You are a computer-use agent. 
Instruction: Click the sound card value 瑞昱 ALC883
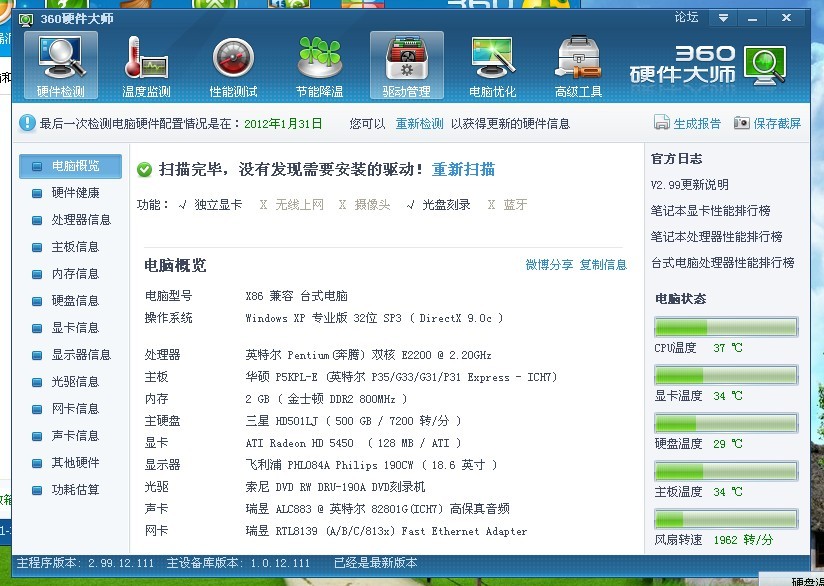(377, 509)
